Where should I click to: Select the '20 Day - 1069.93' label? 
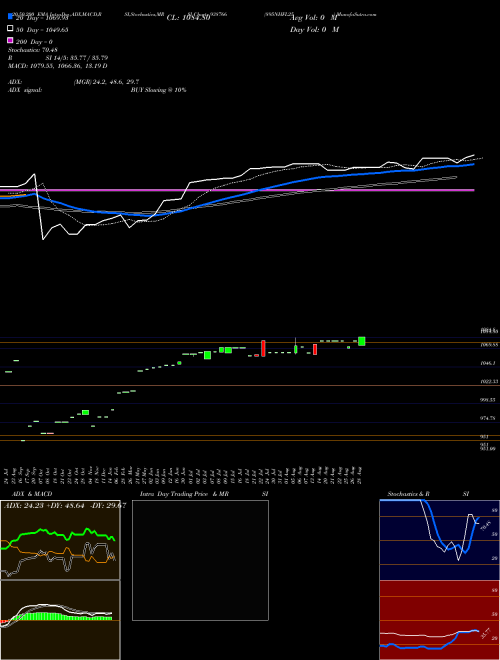(x=42, y=18)
